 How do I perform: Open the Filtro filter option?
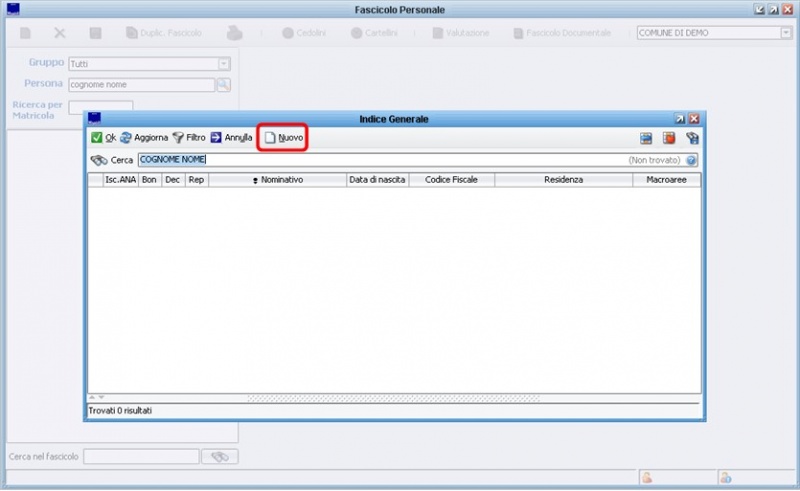pyautogui.click(x=189, y=138)
